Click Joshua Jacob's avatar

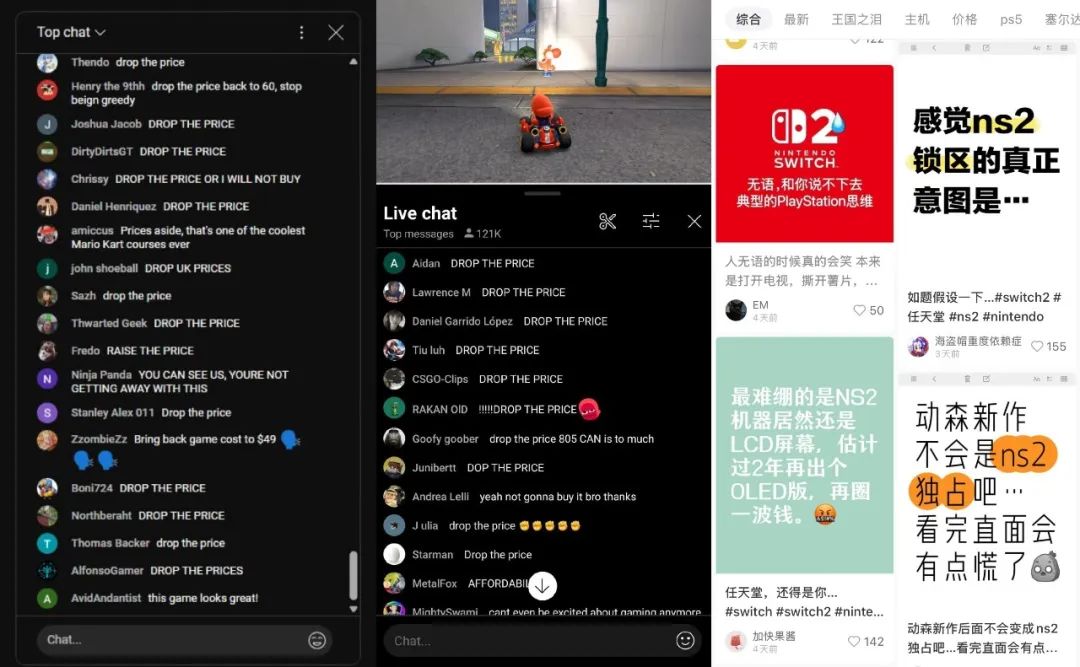pyautogui.click(x=47, y=124)
